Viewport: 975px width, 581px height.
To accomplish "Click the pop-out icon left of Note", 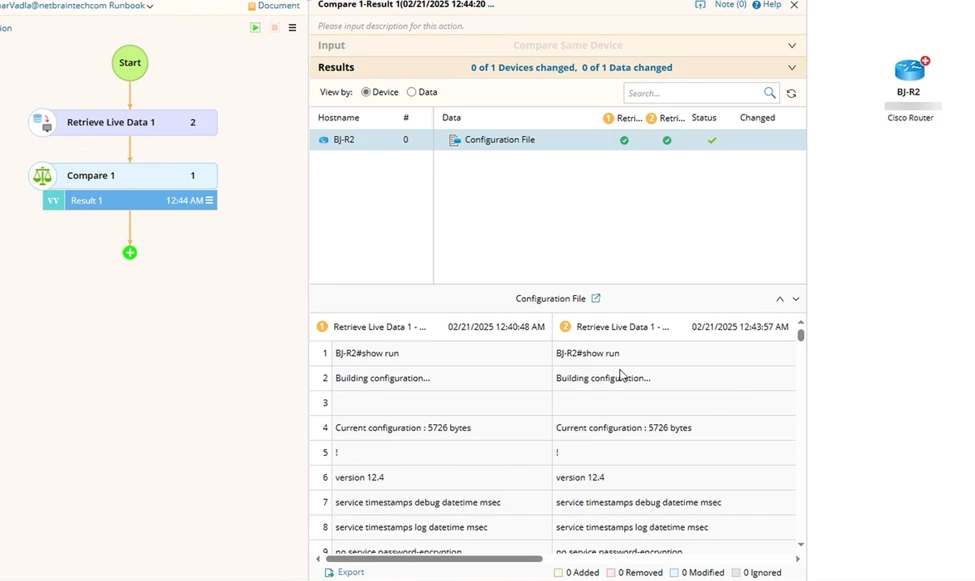I will point(700,4).
